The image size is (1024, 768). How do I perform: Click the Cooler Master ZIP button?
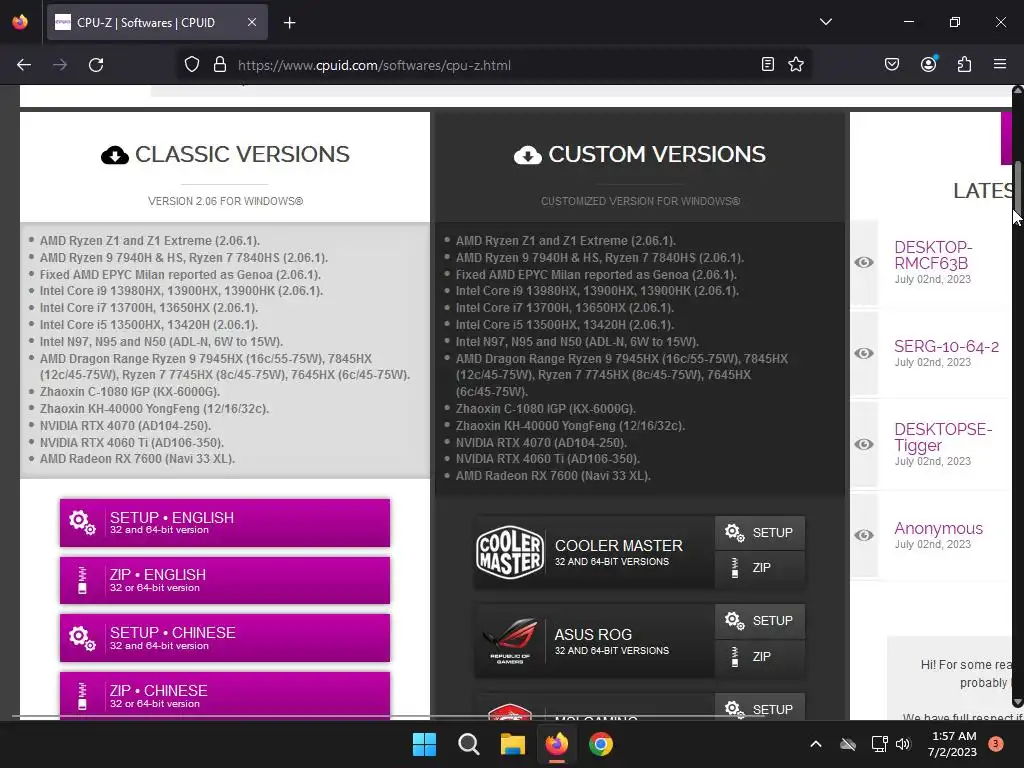coord(760,568)
